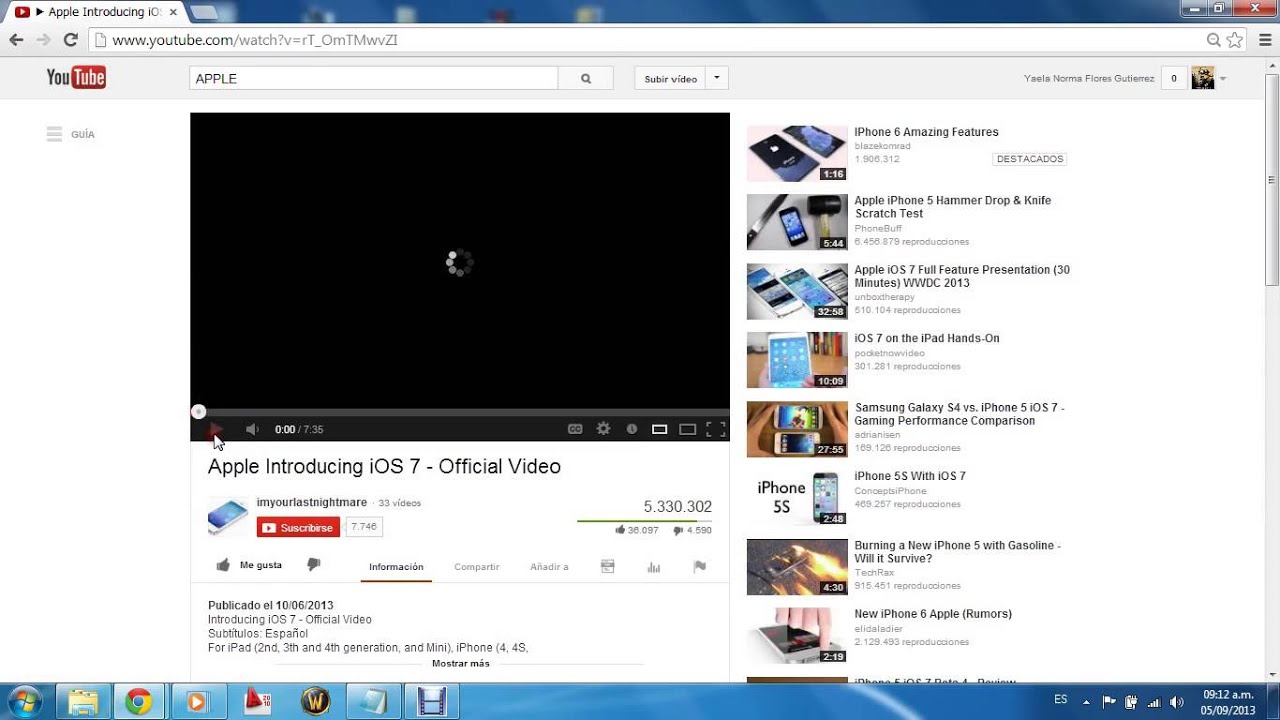The height and width of the screenshot is (720, 1280).
Task: Bookmark this page with the star icon
Action: [1235, 40]
